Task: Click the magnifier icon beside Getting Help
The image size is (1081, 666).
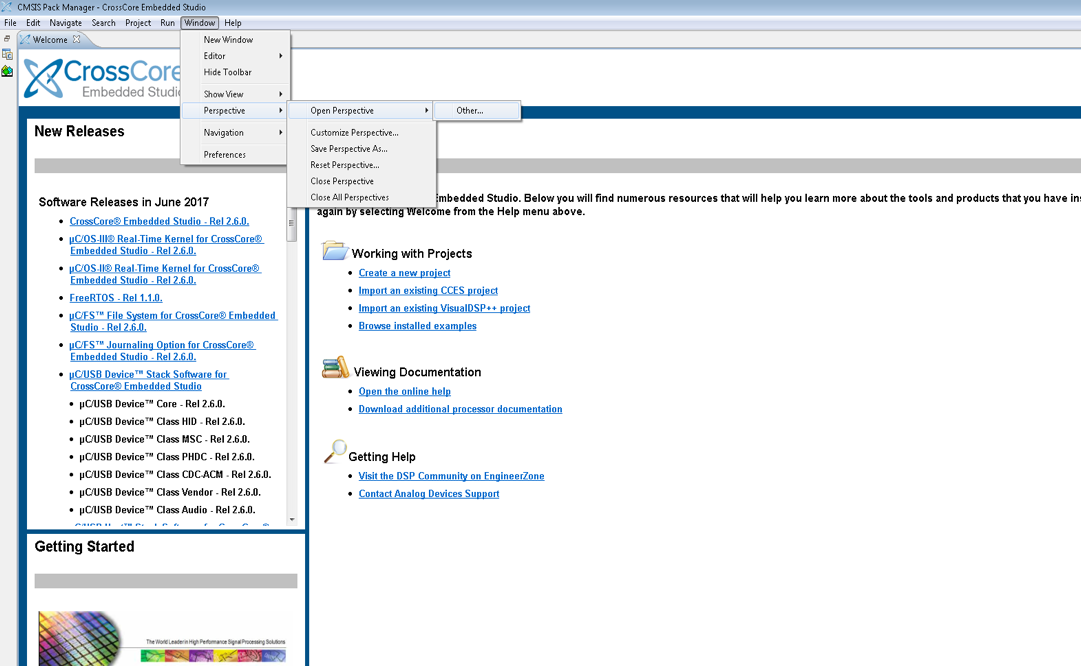Action: (335, 452)
